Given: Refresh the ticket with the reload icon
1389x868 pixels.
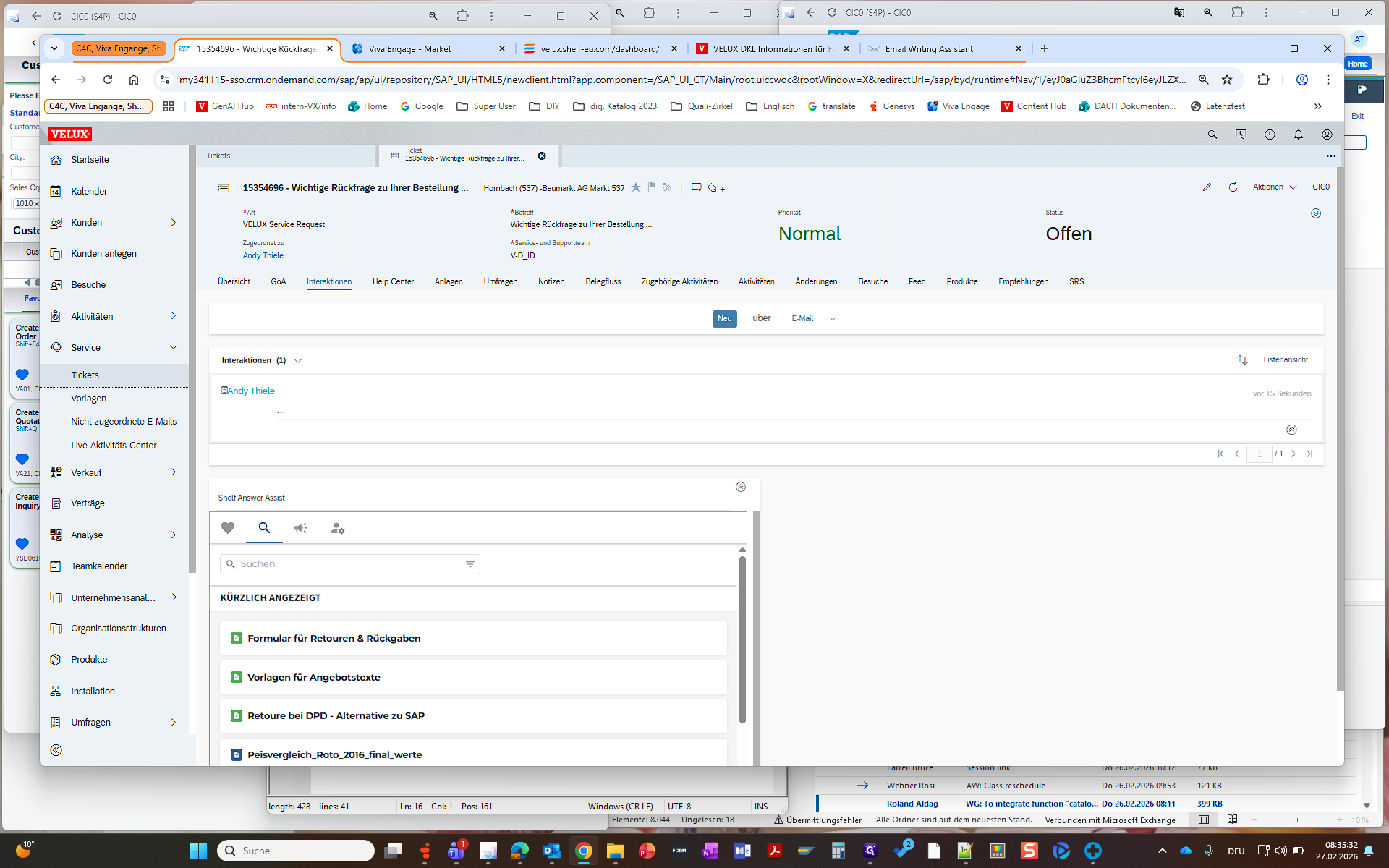Looking at the screenshot, I should pos(1233,187).
